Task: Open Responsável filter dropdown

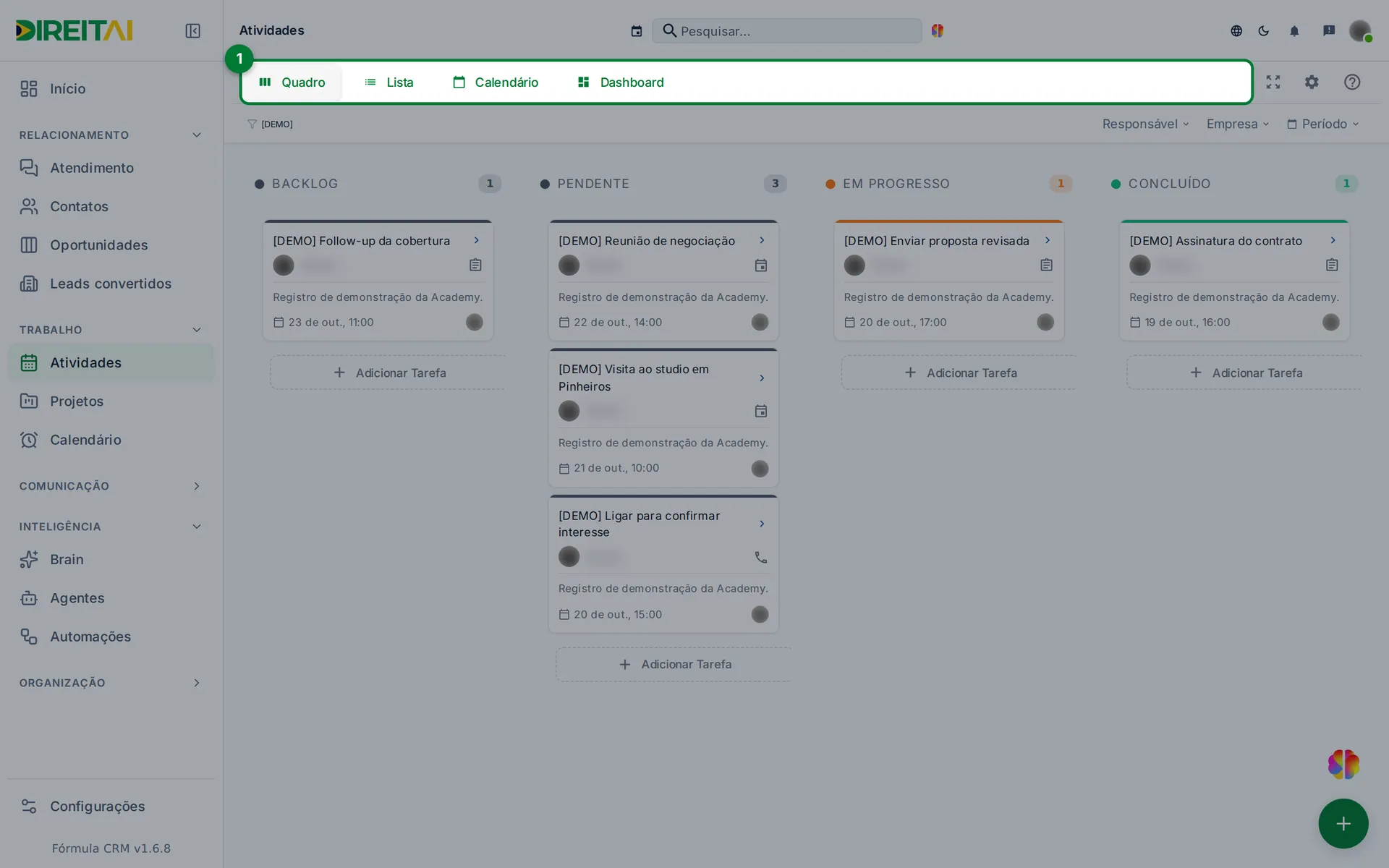Action: [1145, 124]
